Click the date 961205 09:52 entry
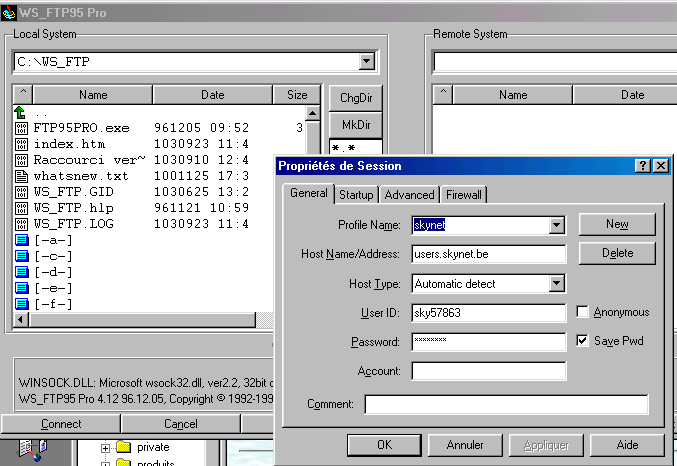This screenshot has height=466, width=677. 201,128
